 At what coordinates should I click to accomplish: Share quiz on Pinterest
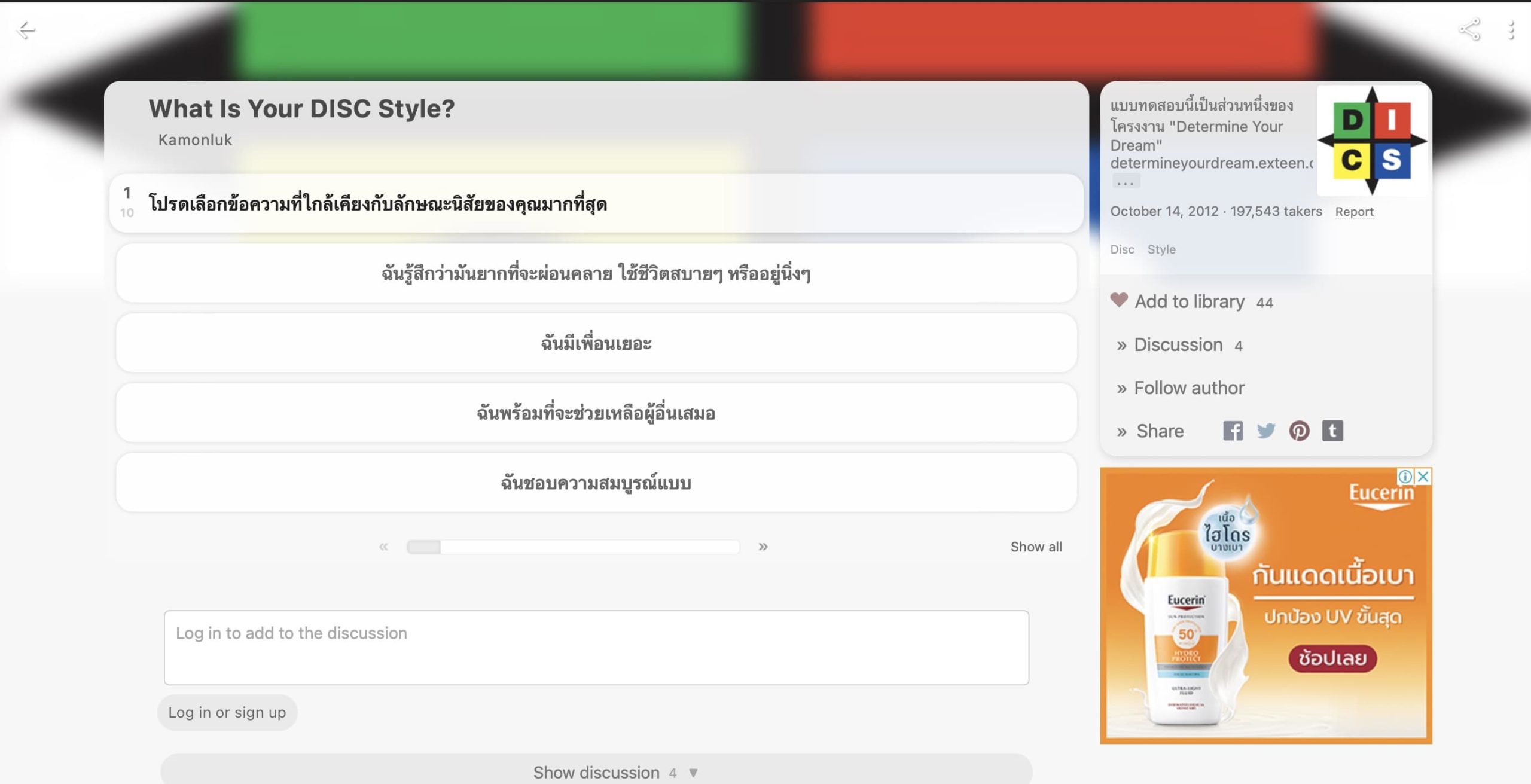(1299, 431)
